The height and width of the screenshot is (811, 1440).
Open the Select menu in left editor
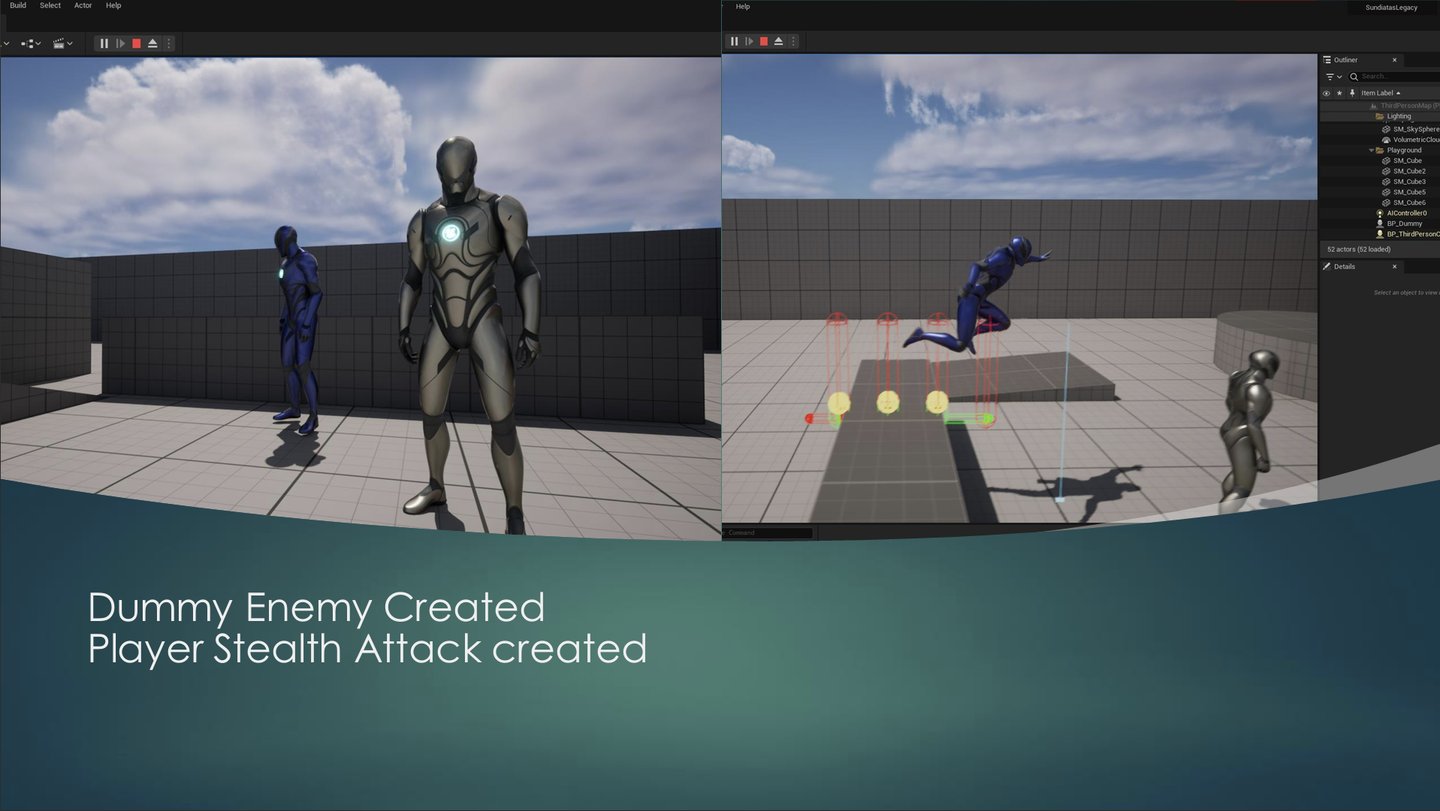[x=50, y=5]
